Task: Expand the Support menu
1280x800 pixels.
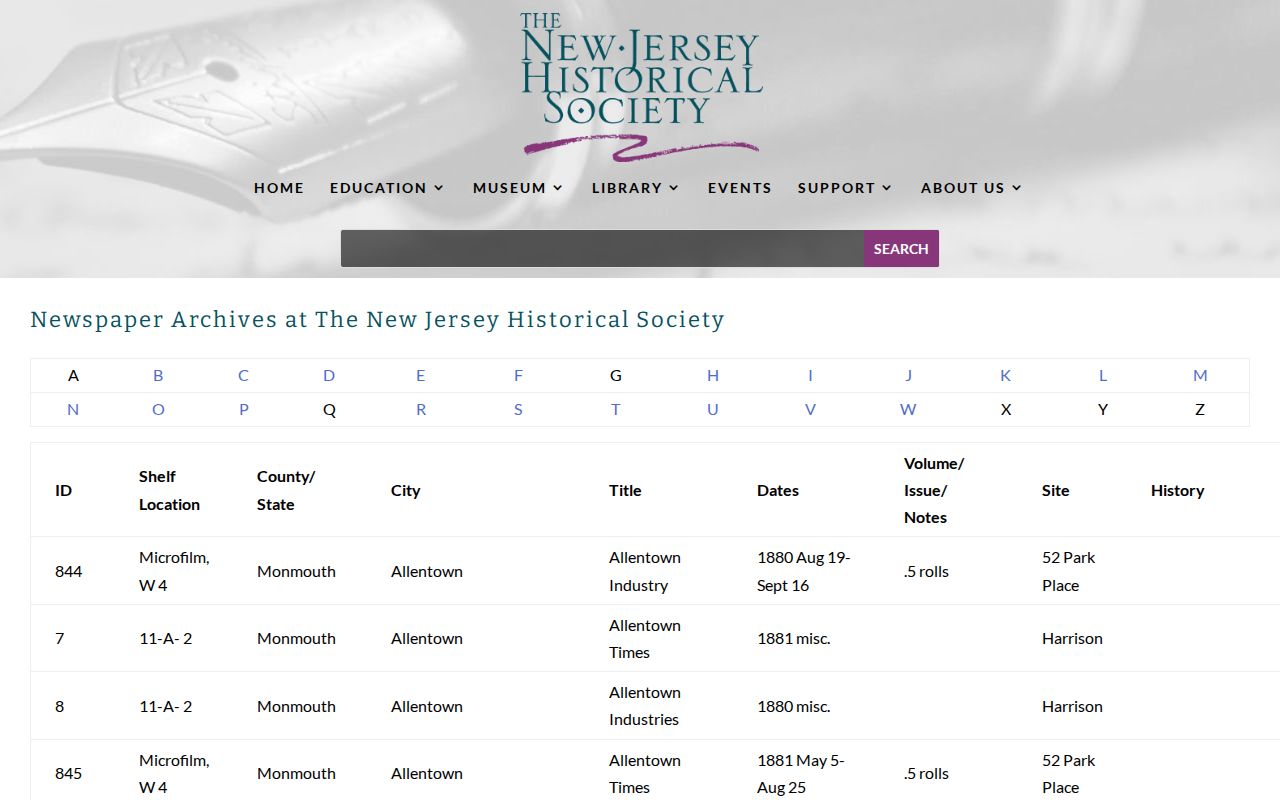Action: (845, 188)
